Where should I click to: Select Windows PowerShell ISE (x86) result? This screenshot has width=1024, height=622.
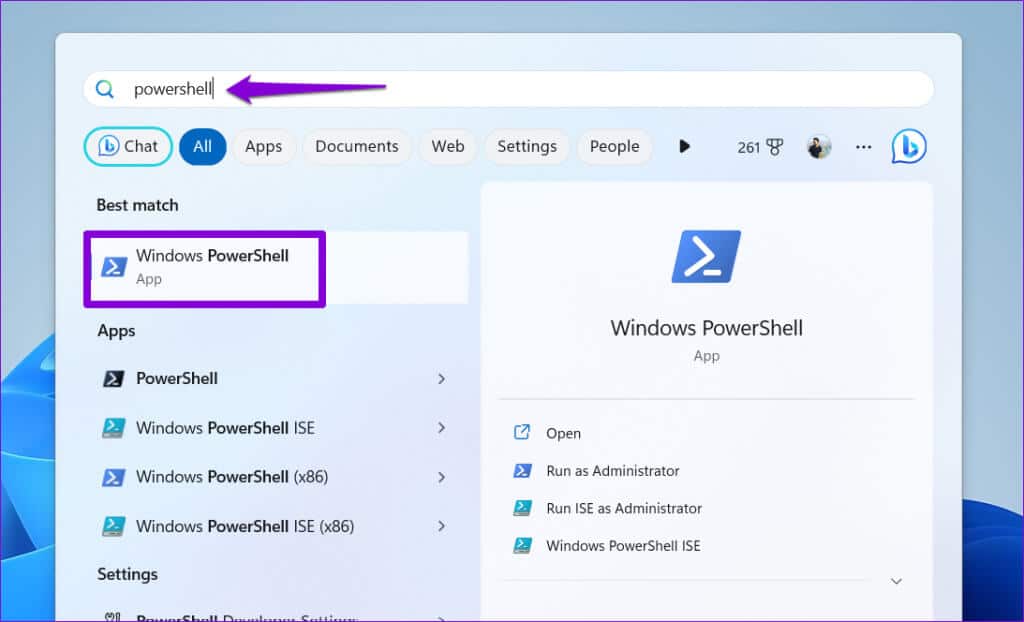276,526
